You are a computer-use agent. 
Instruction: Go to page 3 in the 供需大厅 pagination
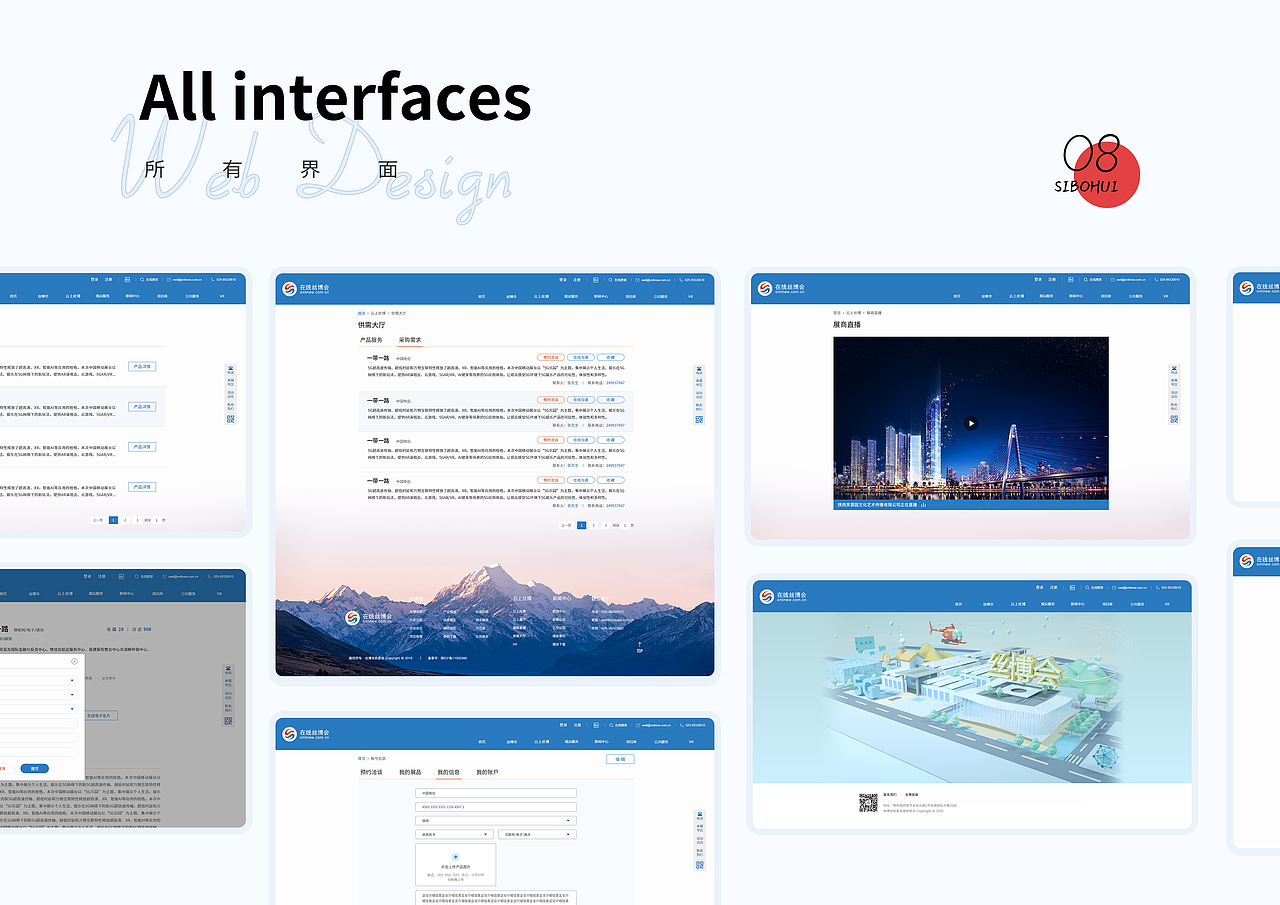[x=605, y=525]
